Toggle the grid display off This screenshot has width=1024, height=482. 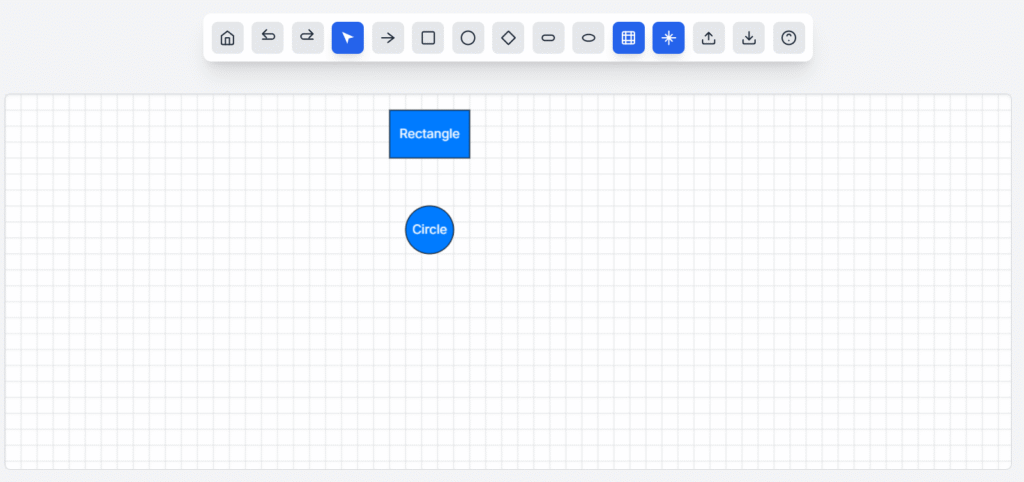click(x=628, y=38)
